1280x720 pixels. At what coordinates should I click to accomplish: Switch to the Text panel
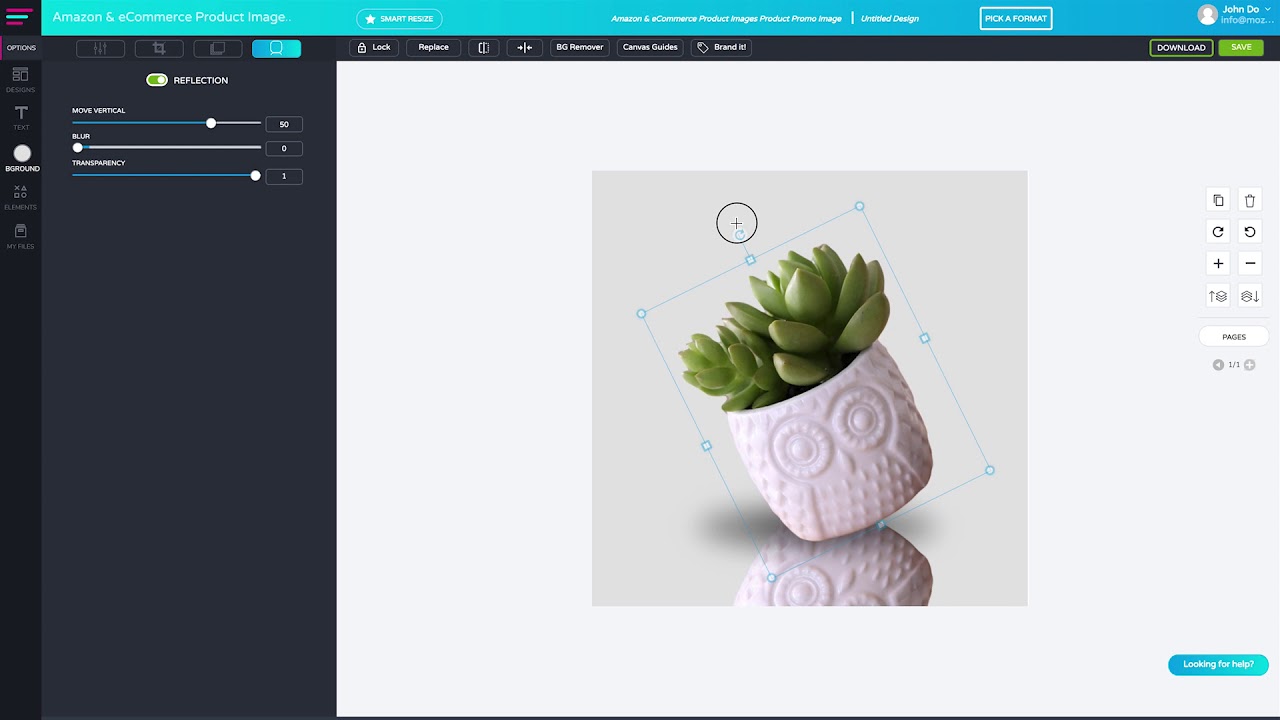[x=20, y=115]
